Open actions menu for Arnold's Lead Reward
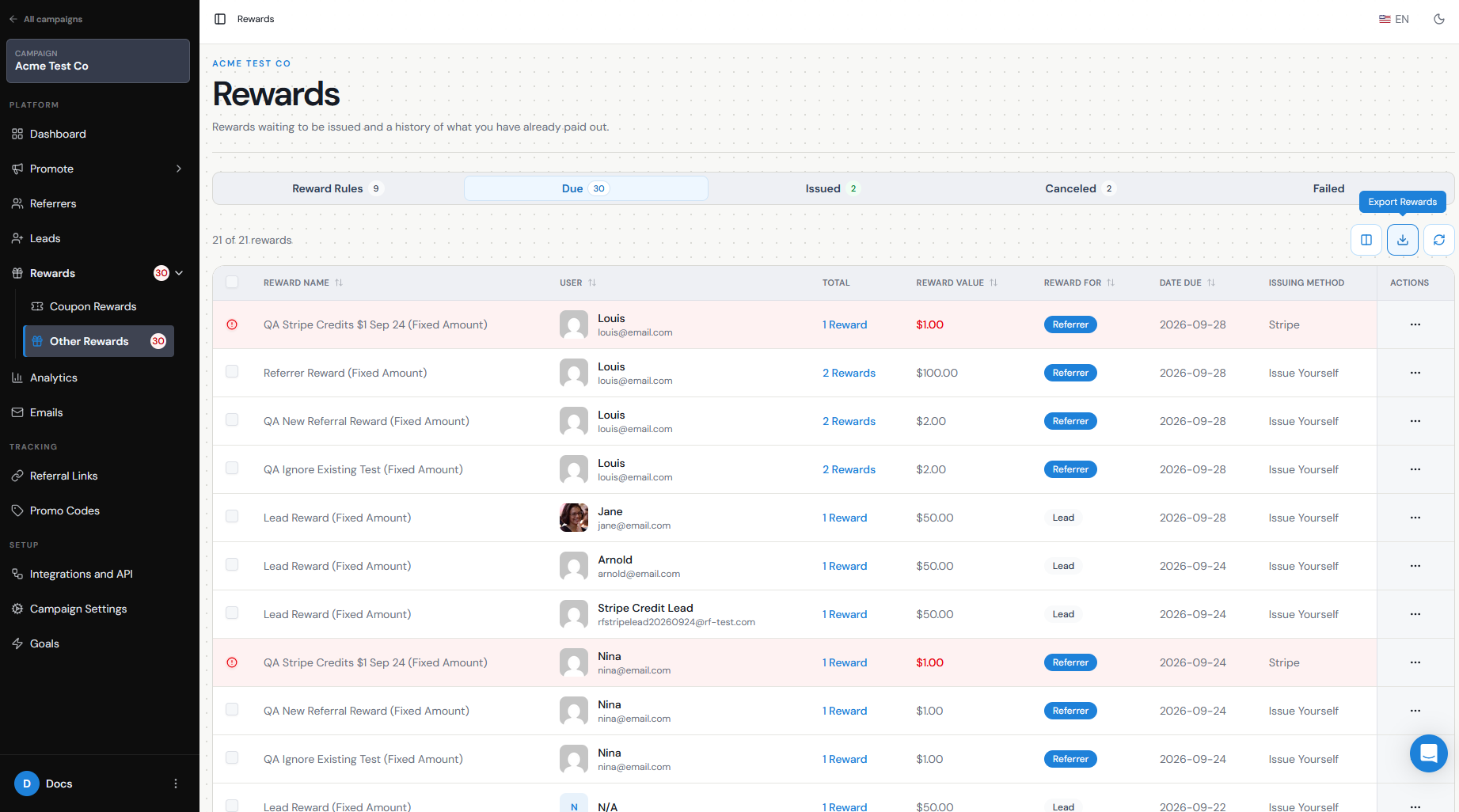 (x=1415, y=566)
